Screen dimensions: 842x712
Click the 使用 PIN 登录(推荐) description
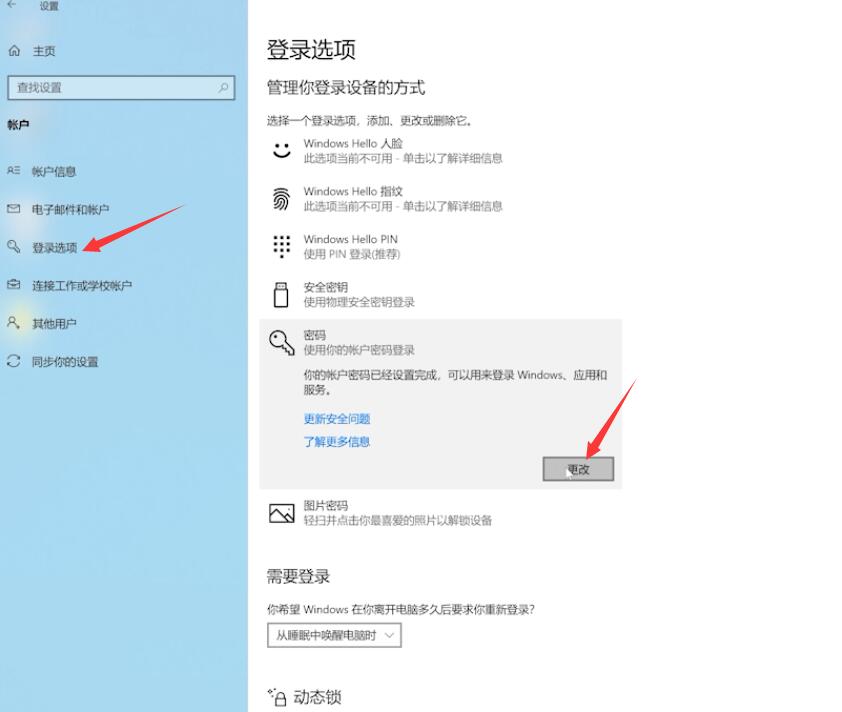352,254
